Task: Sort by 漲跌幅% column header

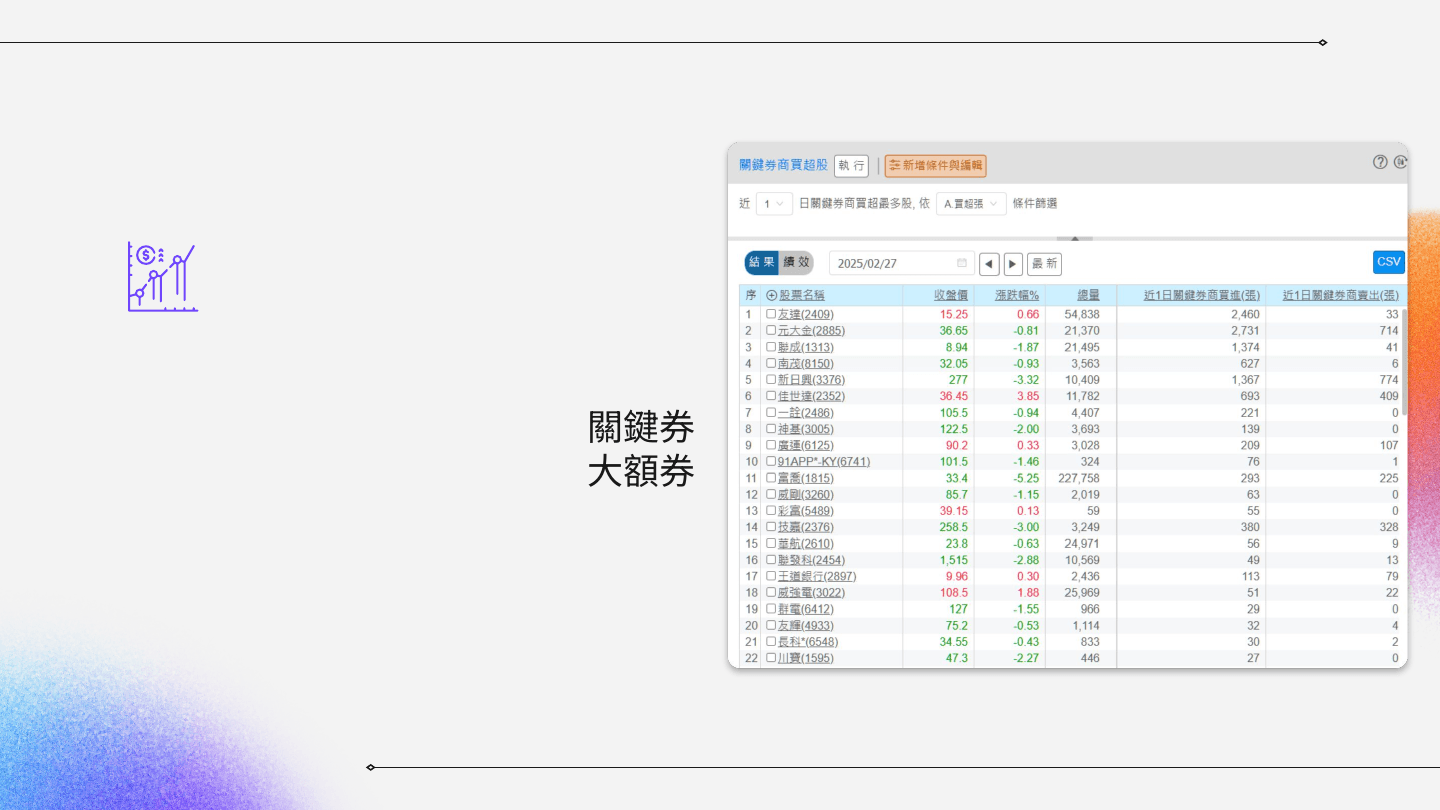Action: click(x=1017, y=296)
